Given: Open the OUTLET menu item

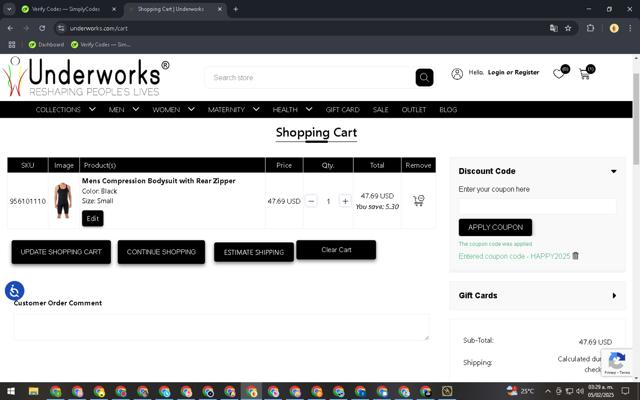Looking at the screenshot, I should tap(413, 109).
